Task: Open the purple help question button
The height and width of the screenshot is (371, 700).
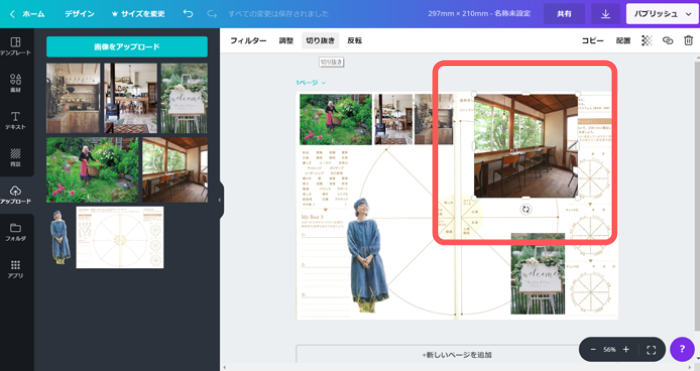Action: tap(682, 350)
